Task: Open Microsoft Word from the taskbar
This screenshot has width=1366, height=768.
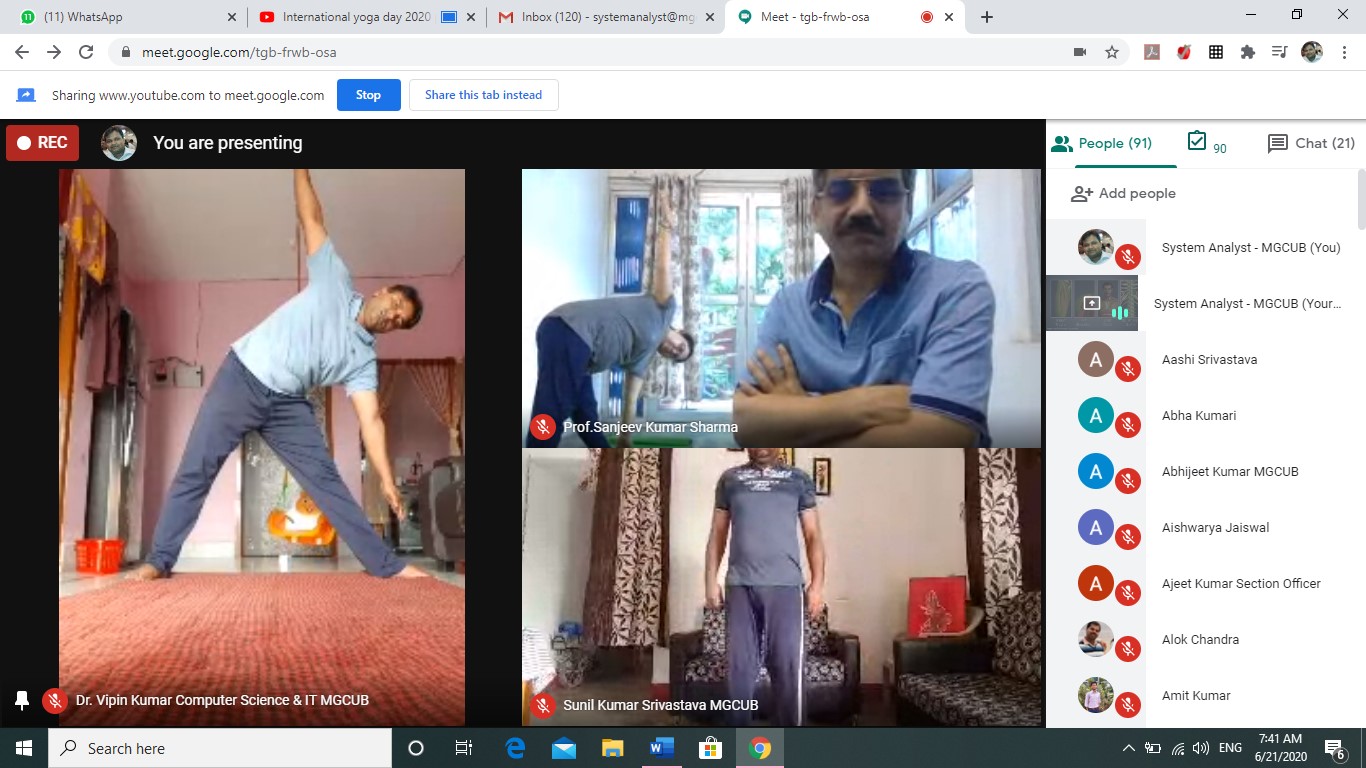Action: click(x=662, y=748)
